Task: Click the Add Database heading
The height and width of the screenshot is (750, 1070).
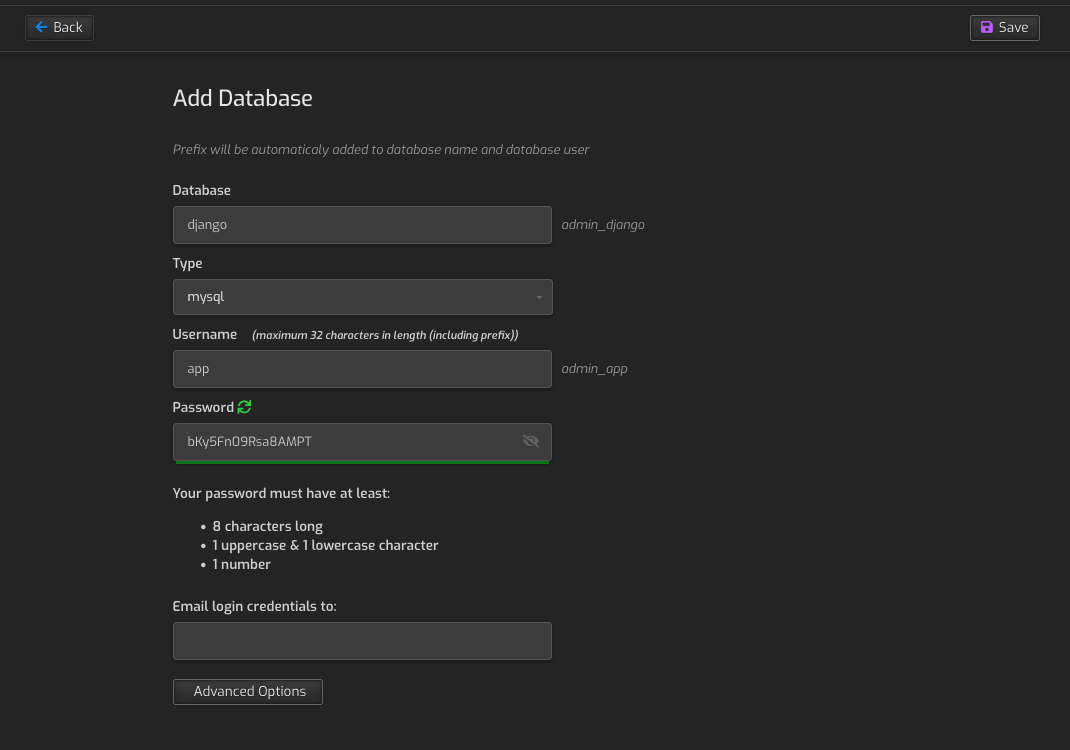Action: point(242,98)
